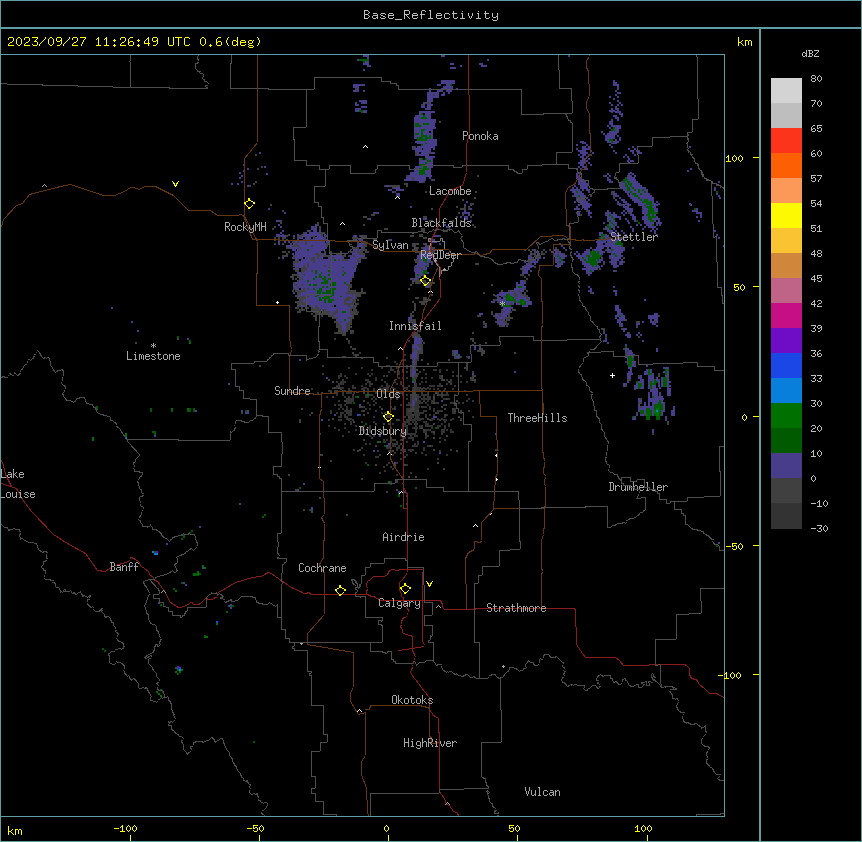Screen dimensions: 862x842
Task: Select the slate purple 10-0 dBZ legend swatch
Action: [x=786, y=466]
